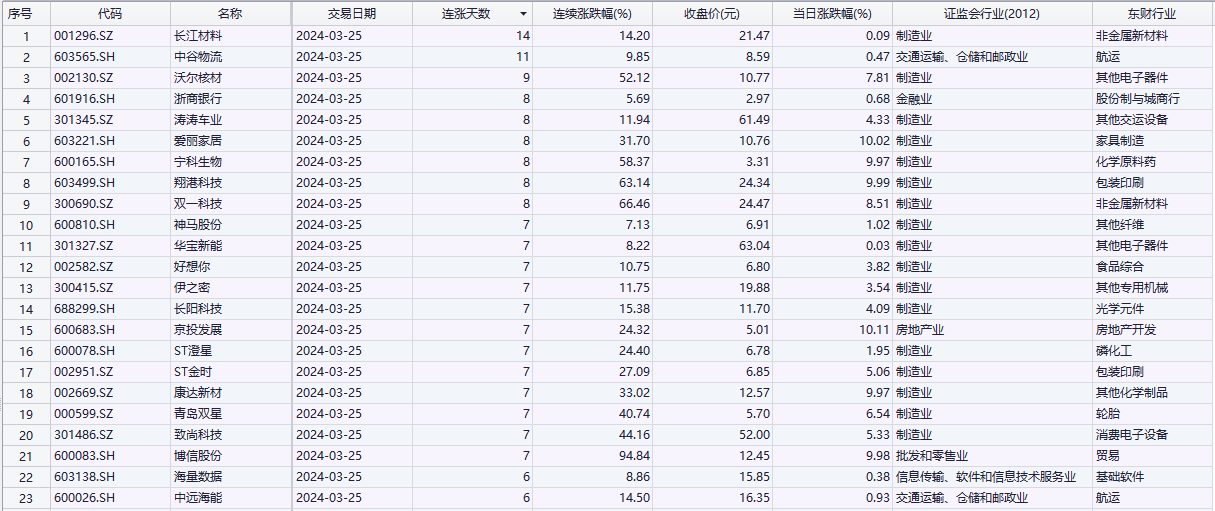1215x511 pixels.
Task: Click the sort arrow in 连涨天数 header
Action: coord(523,14)
